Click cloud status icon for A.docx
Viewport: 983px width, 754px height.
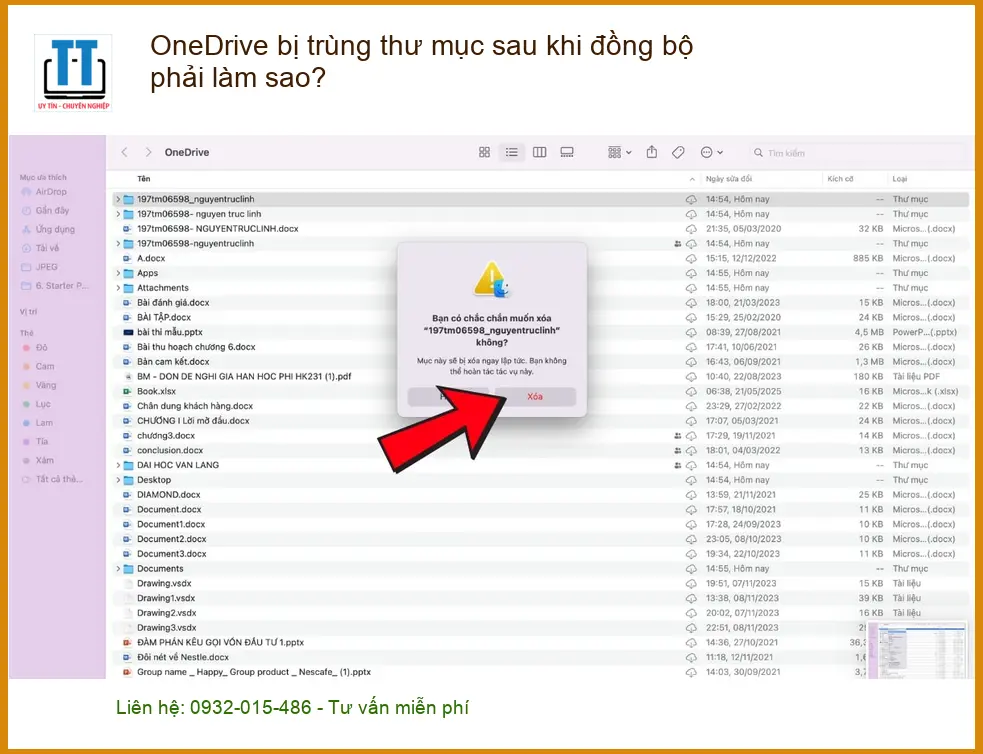tap(691, 258)
